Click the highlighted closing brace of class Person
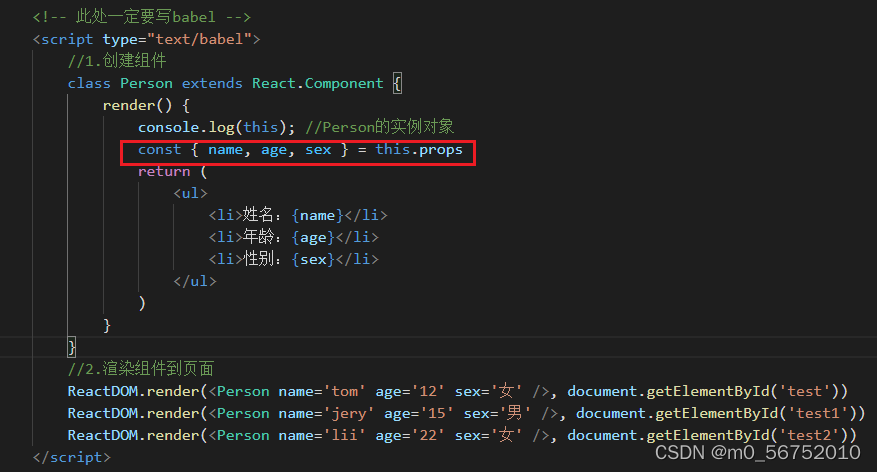 72,347
